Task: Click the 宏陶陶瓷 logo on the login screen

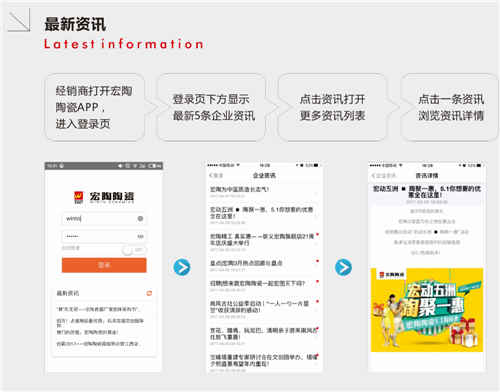Action: tap(104, 197)
